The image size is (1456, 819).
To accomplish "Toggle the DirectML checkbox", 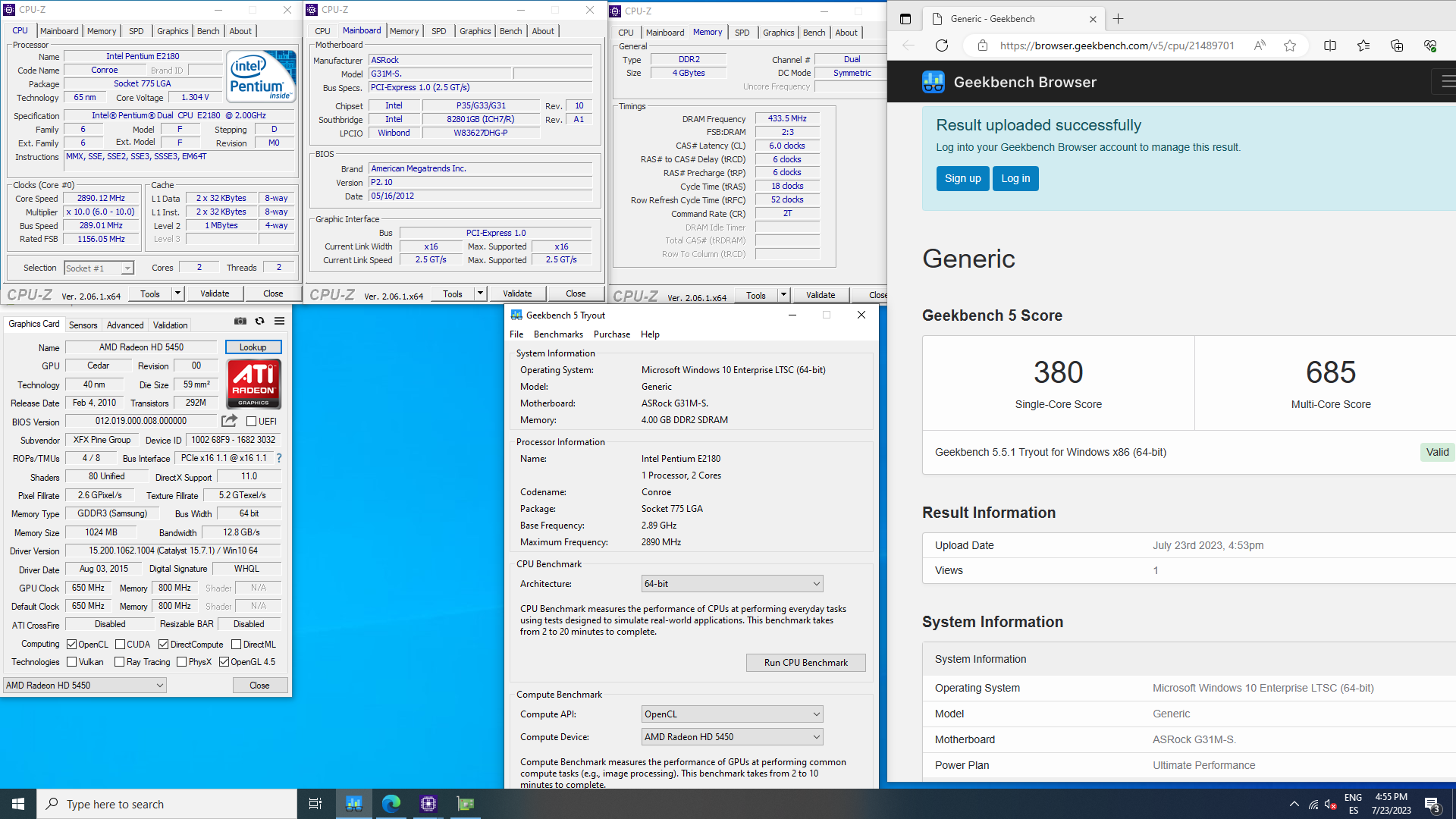I will tap(236, 645).
